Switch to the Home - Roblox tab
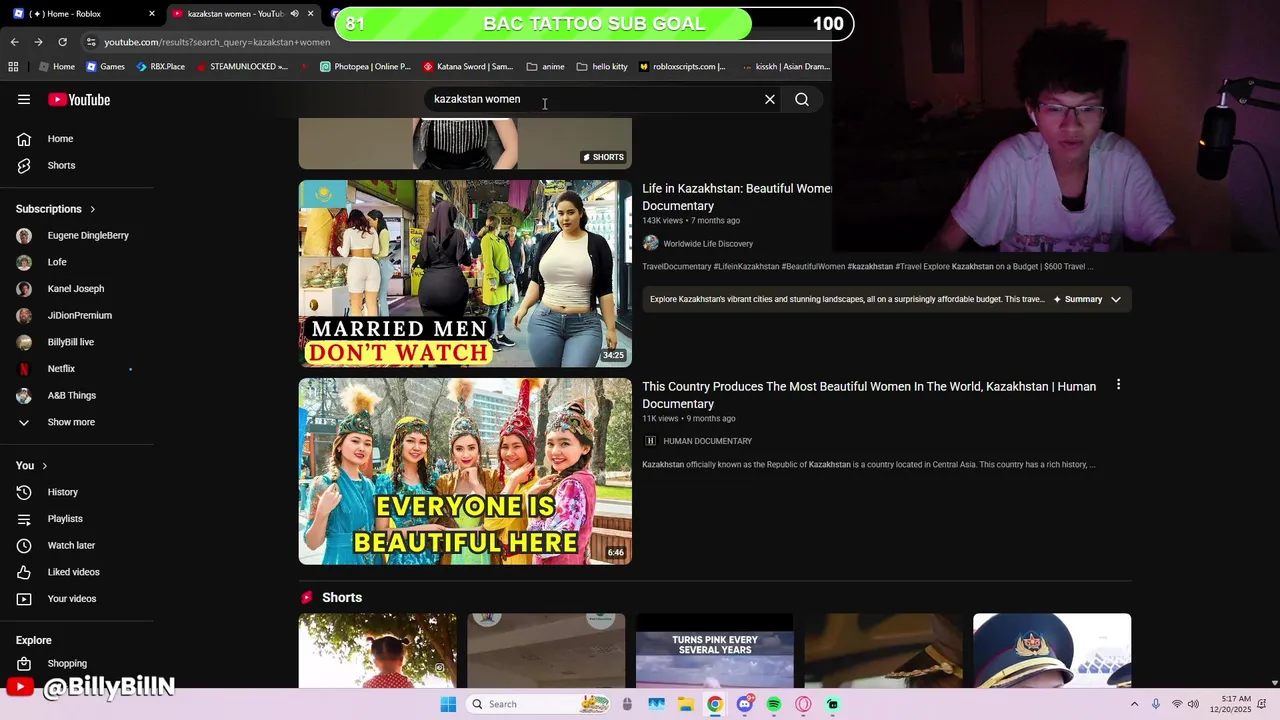Viewport: 1280px width, 720px height. tap(80, 14)
